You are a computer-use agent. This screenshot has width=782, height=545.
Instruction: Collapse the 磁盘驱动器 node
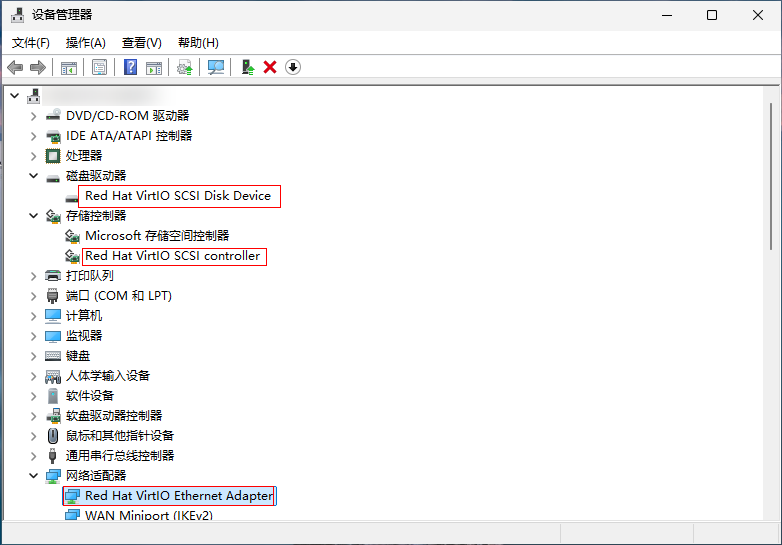click(33, 176)
